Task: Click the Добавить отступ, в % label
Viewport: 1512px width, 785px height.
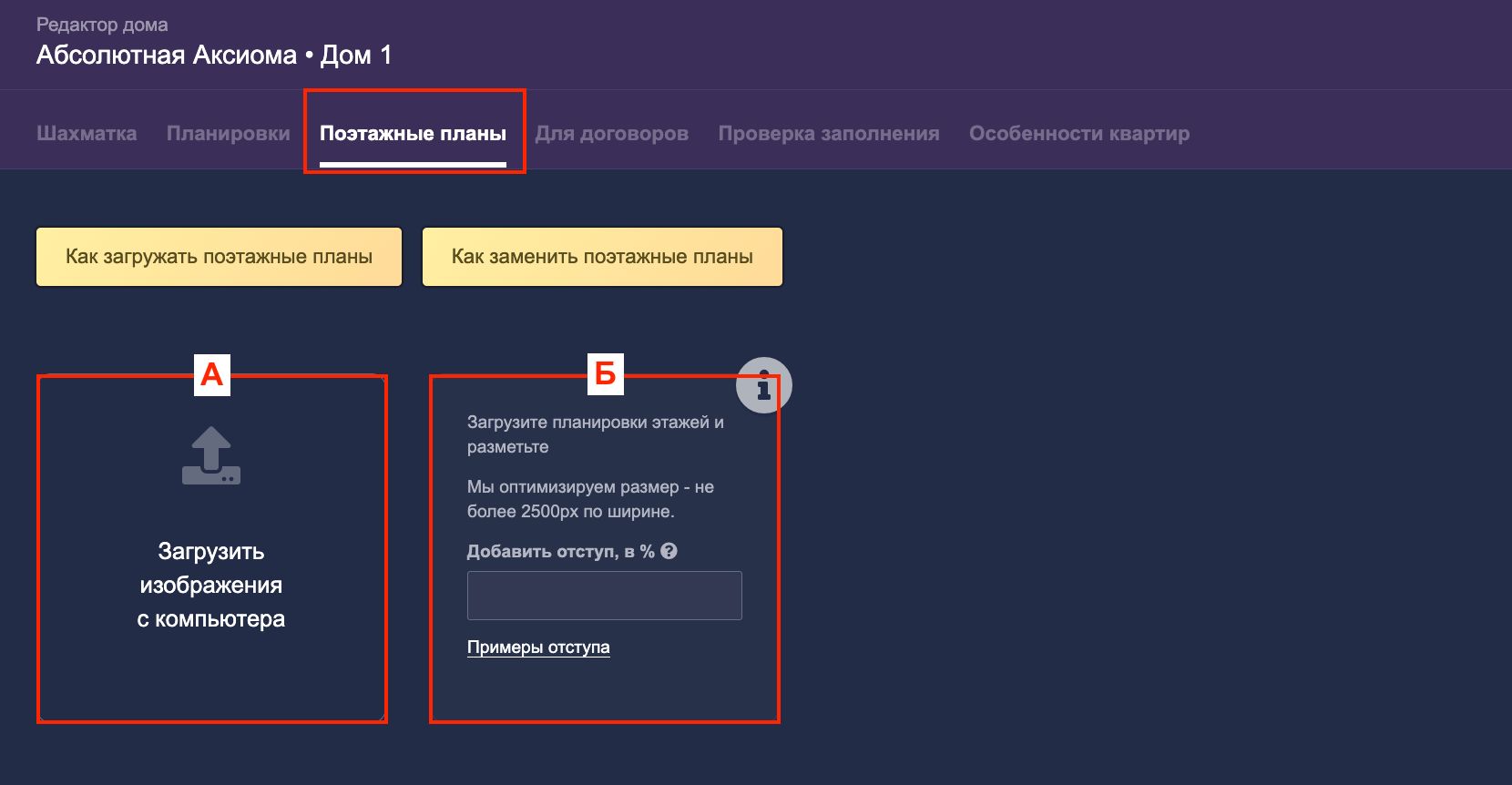Action: click(561, 551)
